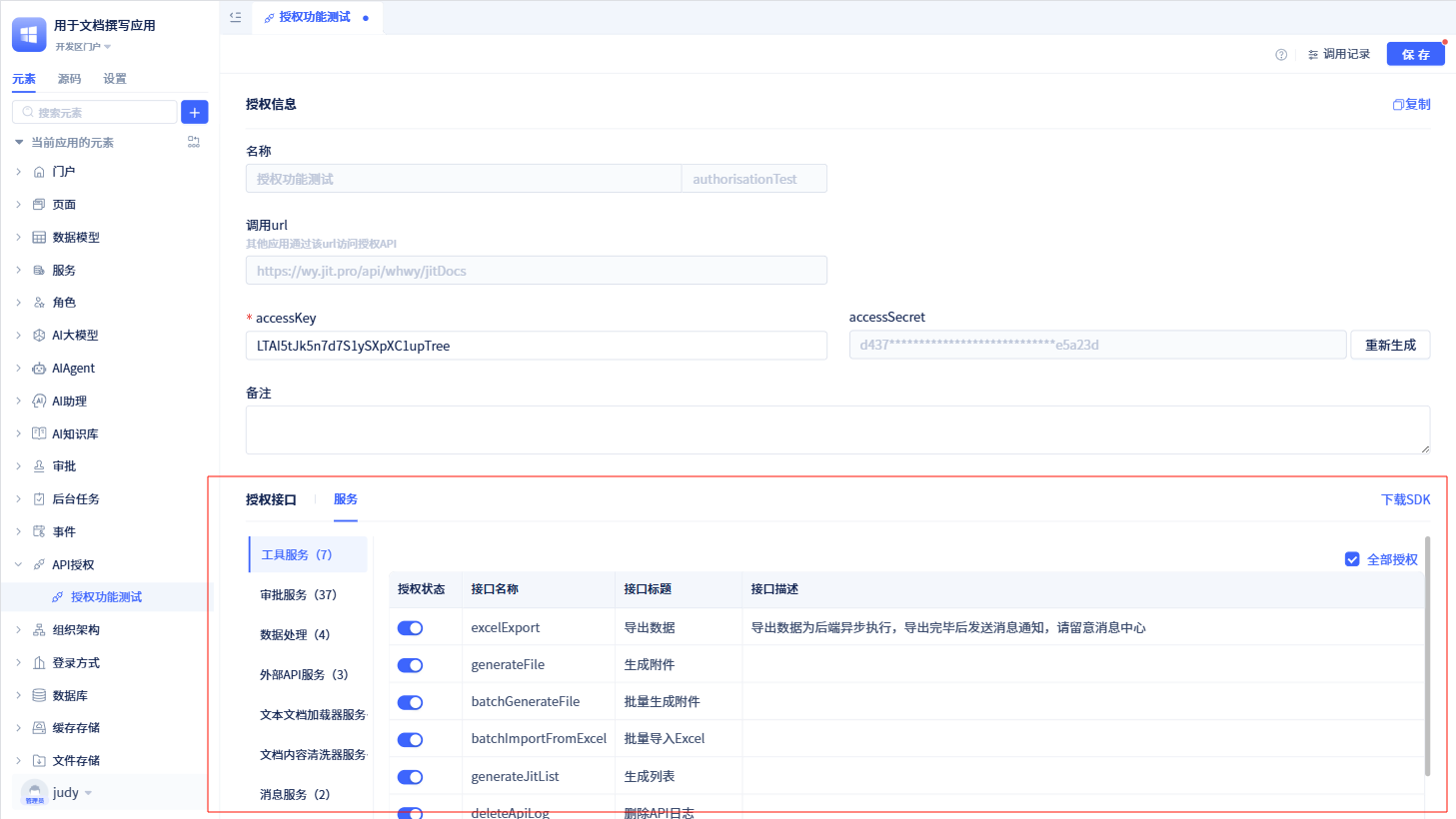Click the interface list vertical scrollbar
The width and height of the screenshot is (1456, 819).
1427,656
